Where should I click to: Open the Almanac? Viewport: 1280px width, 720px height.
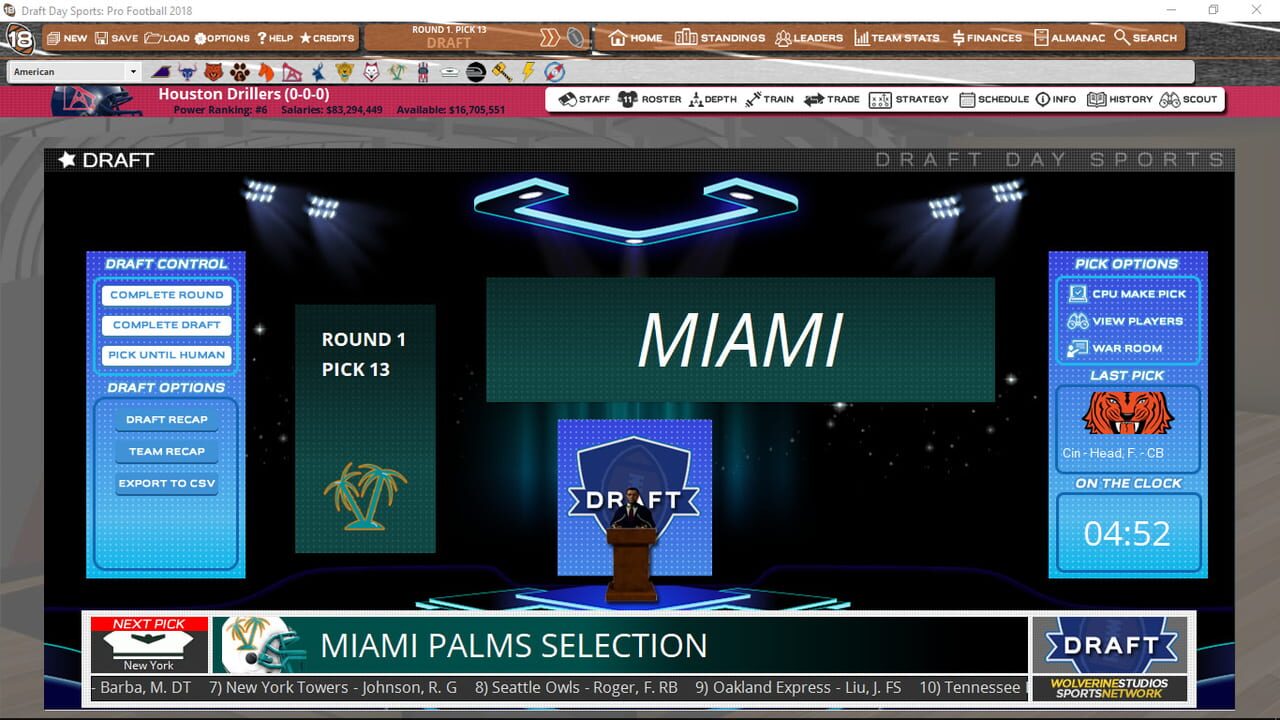(x=1070, y=37)
